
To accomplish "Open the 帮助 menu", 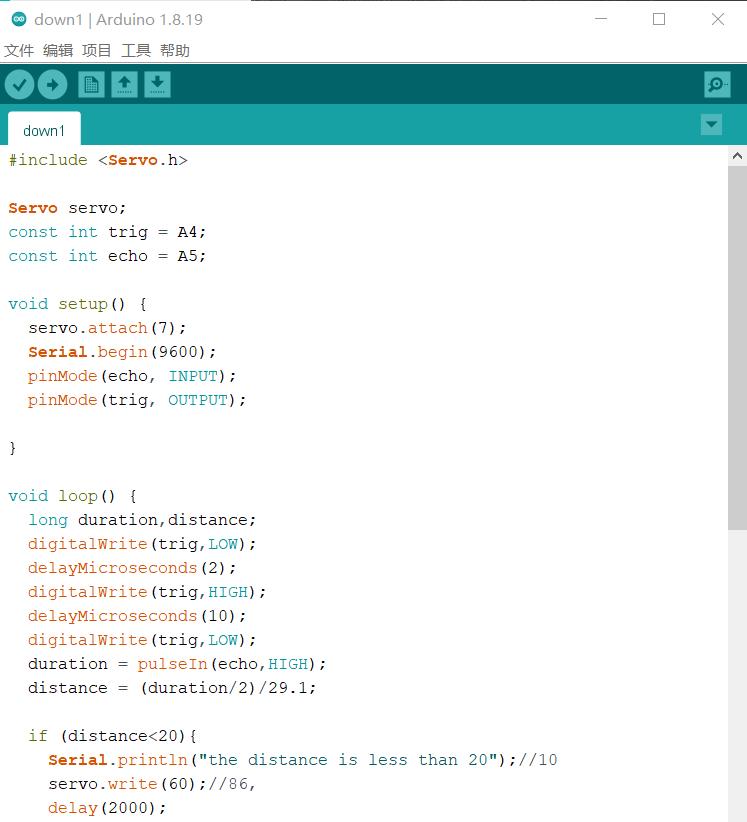I will pos(175,51).
